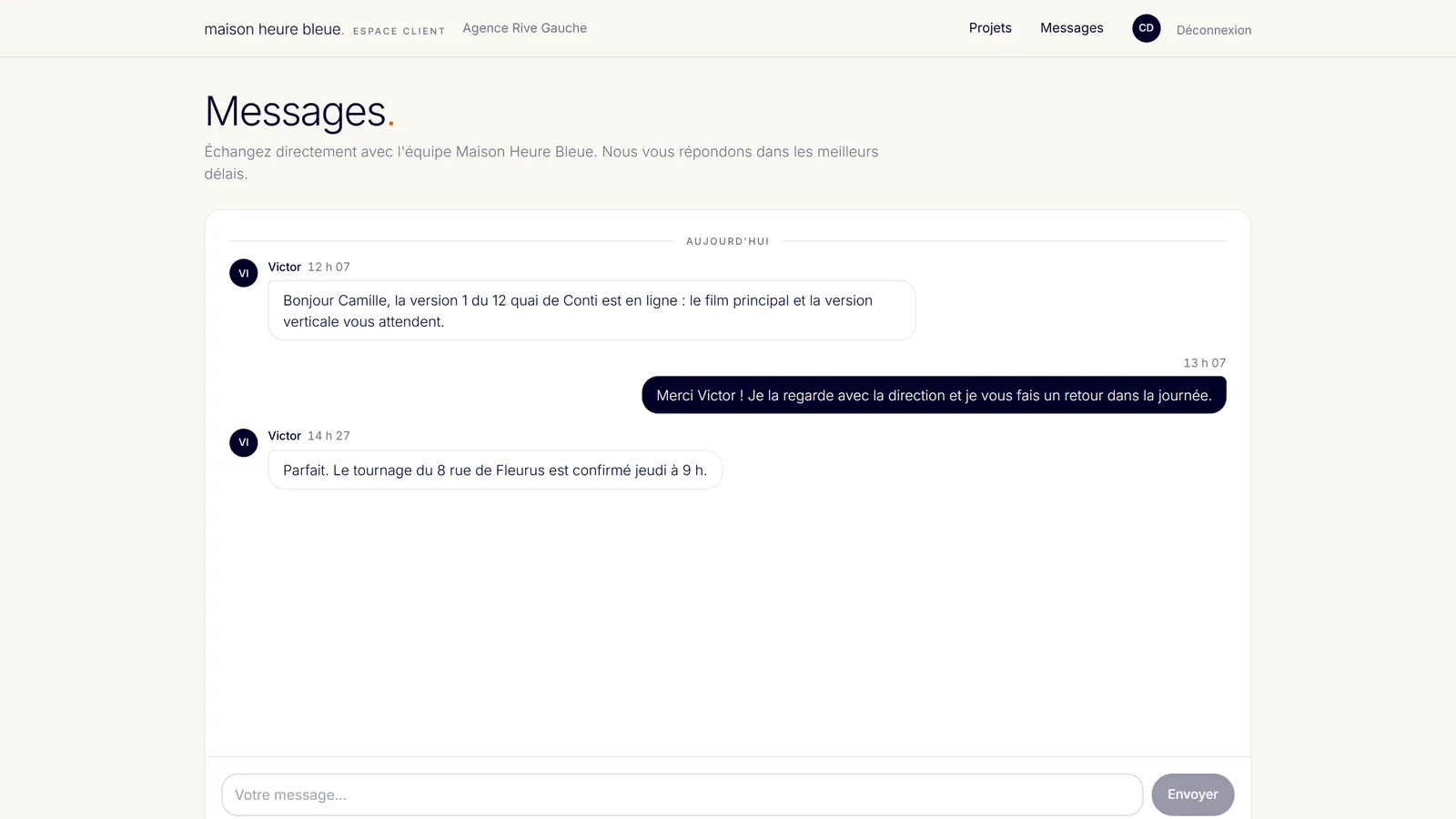
Task: Click the CD user avatar
Action: [x=1146, y=28]
